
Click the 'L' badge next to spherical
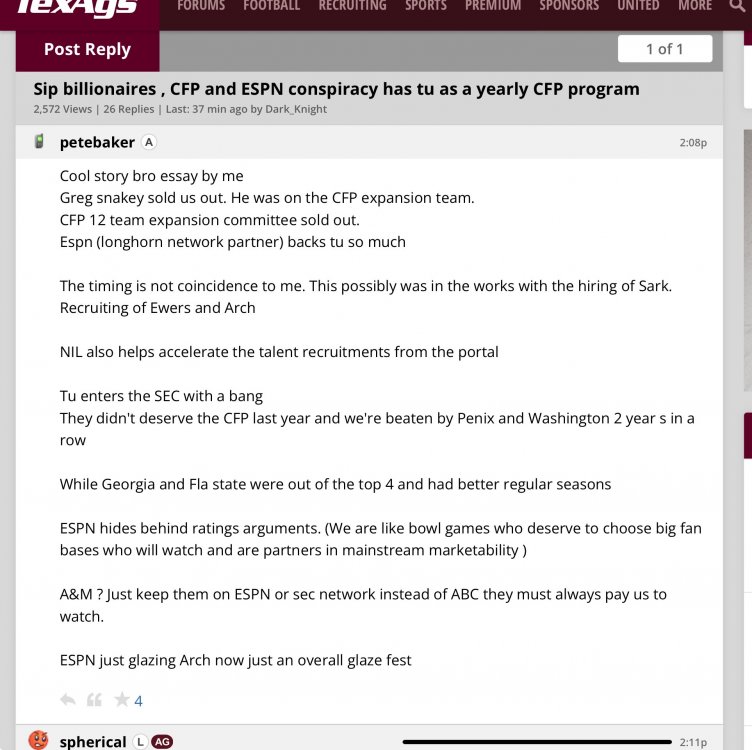coord(140,742)
